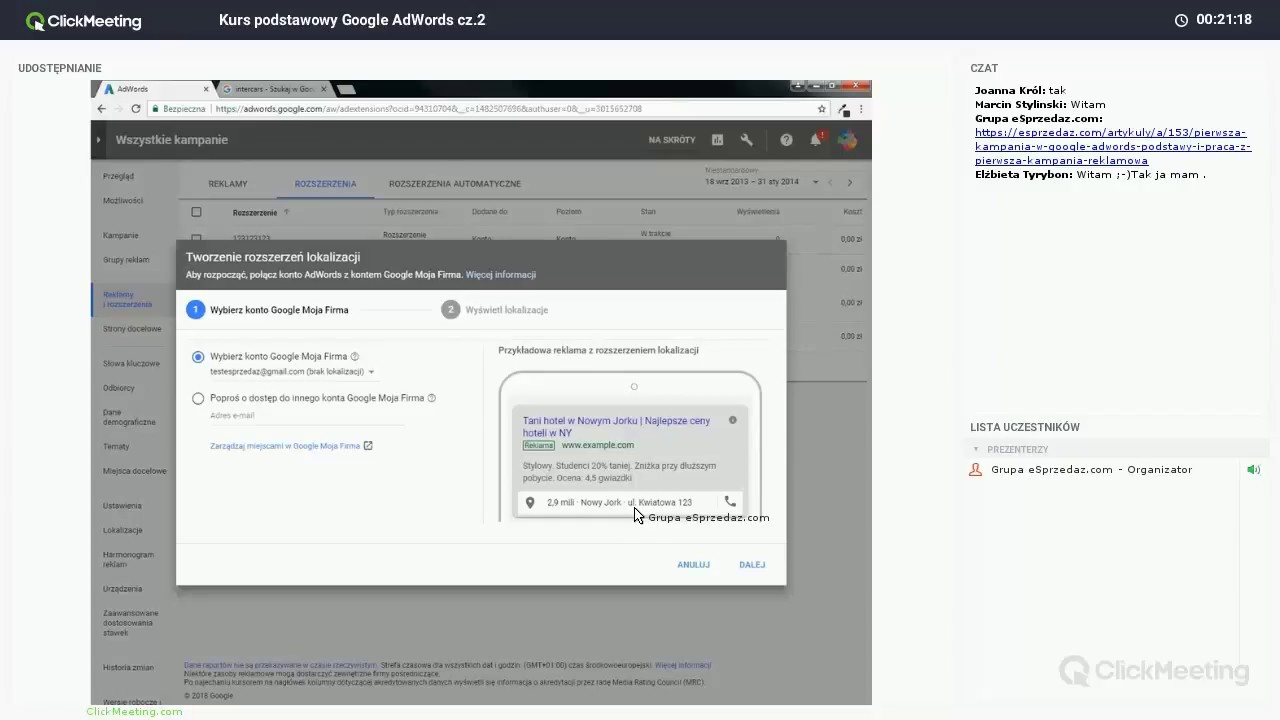Viewport: 1280px width, 720px height.
Task: Click Więcej informacji link in page footer
Action: [x=683, y=665]
